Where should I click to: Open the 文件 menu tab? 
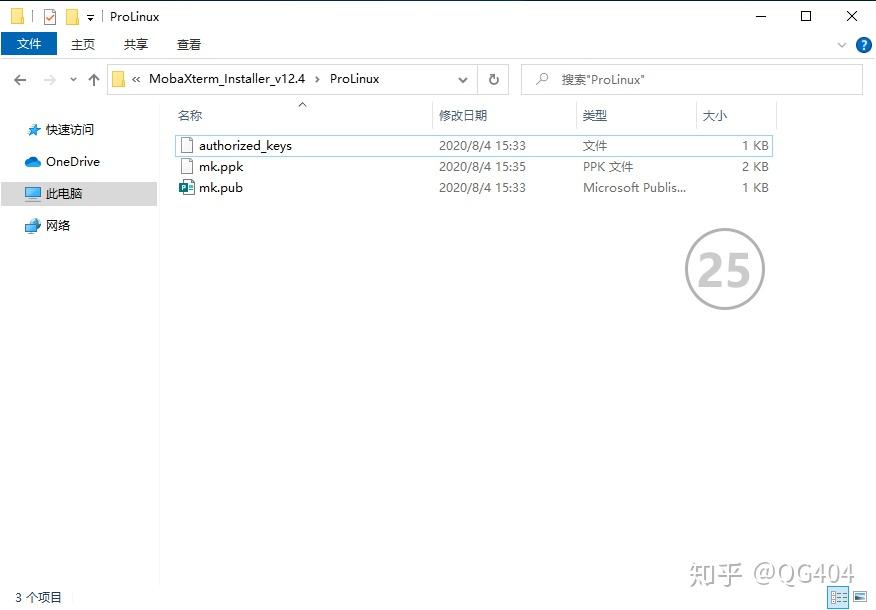[29, 44]
